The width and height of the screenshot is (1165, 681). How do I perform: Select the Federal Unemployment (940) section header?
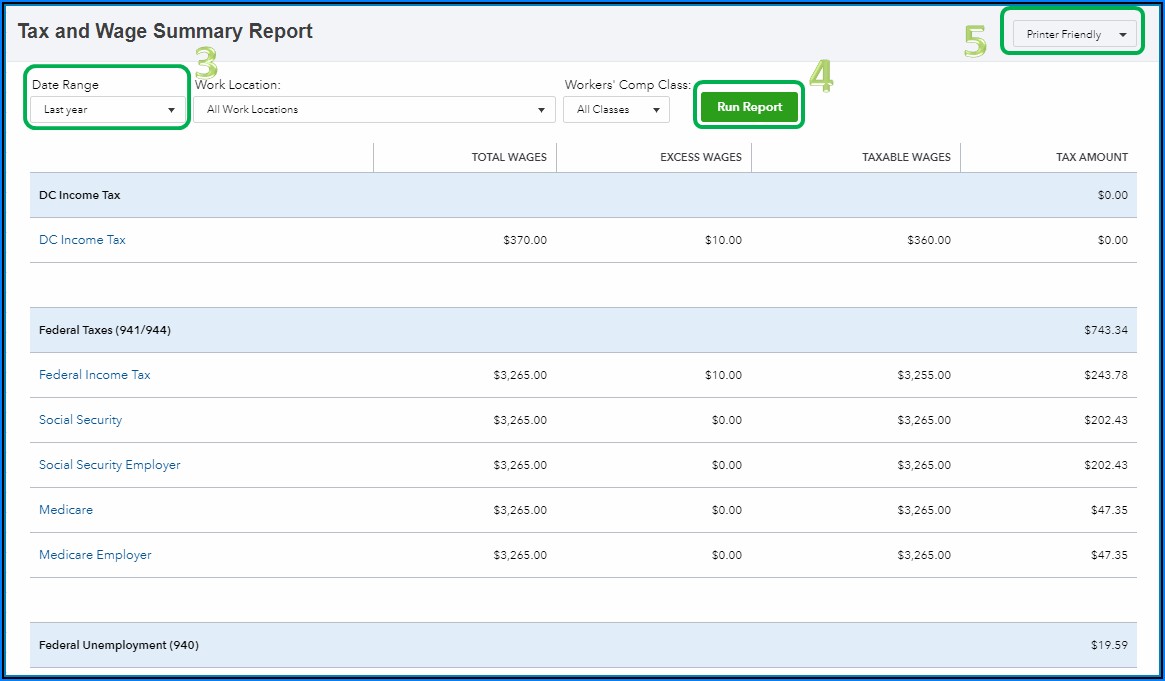pyautogui.click(x=119, y=645)
